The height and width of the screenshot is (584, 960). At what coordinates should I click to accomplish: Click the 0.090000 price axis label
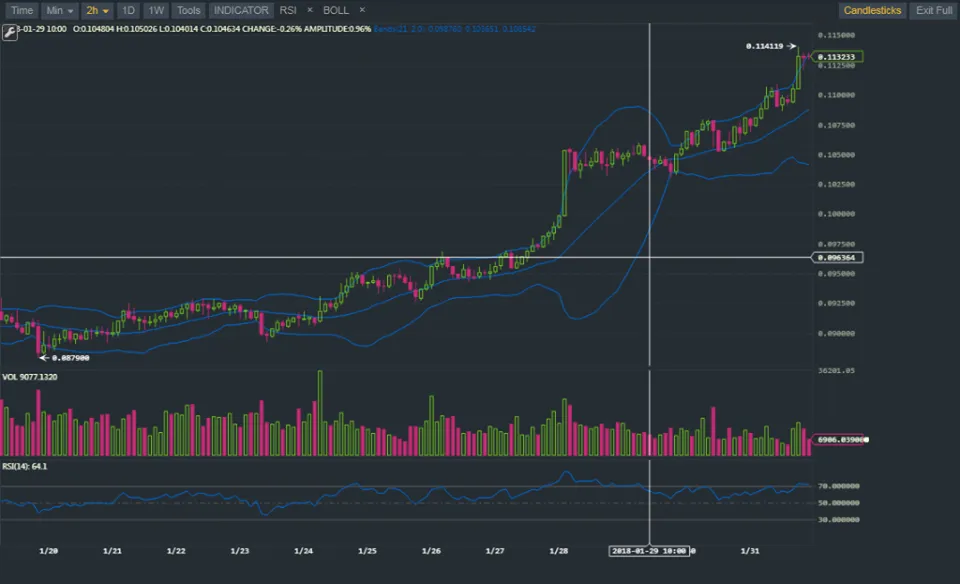[x=836, y=334]
